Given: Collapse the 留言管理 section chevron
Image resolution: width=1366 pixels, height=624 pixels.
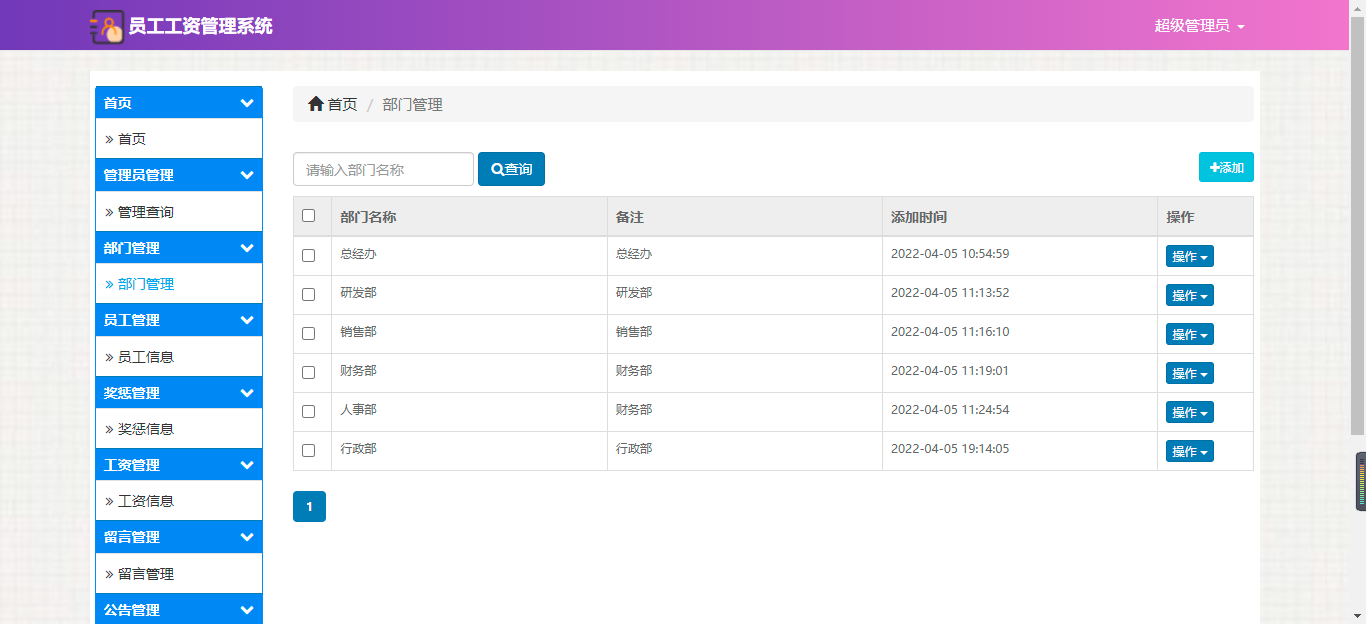Looking at the screenshot, I should (x=247, y=537).
